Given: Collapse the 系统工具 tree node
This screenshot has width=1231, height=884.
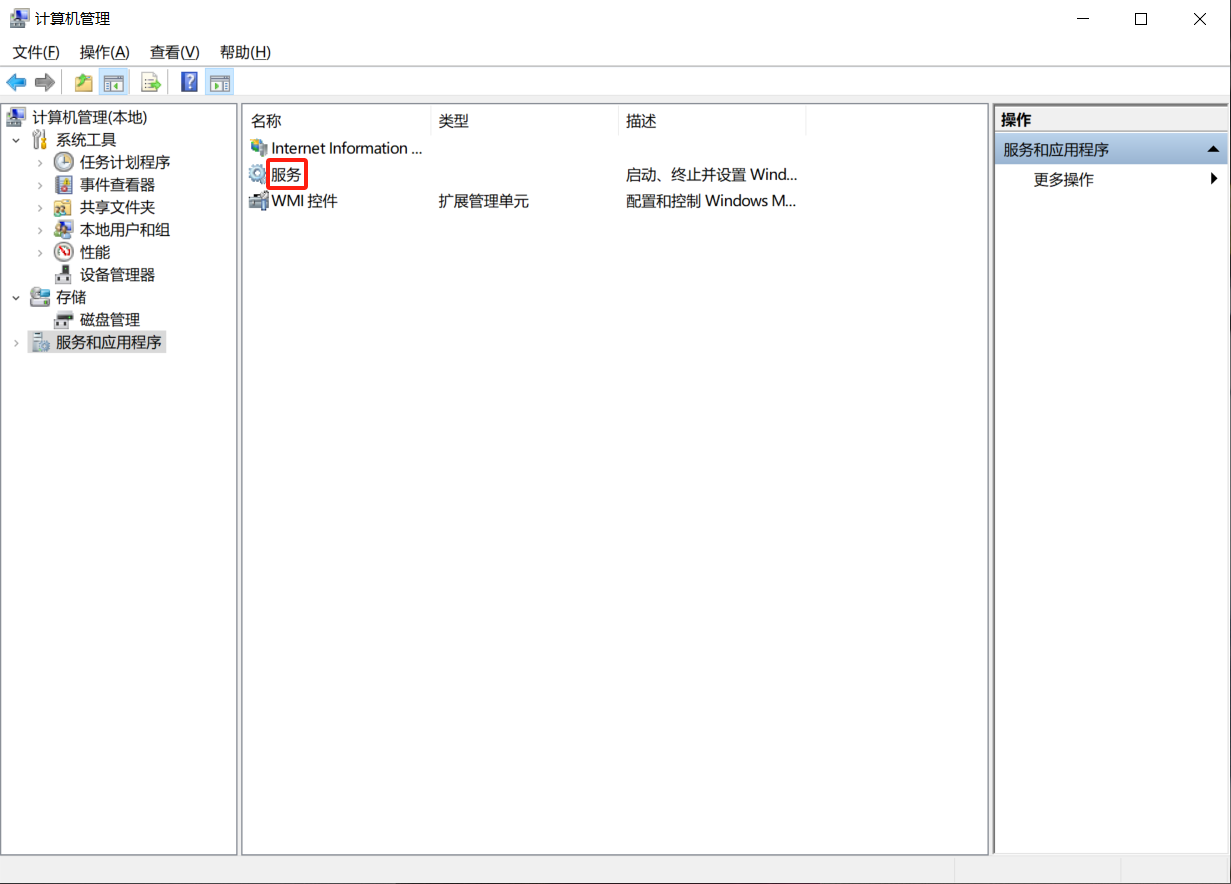Looking at the screenshot, I should 16,139.
